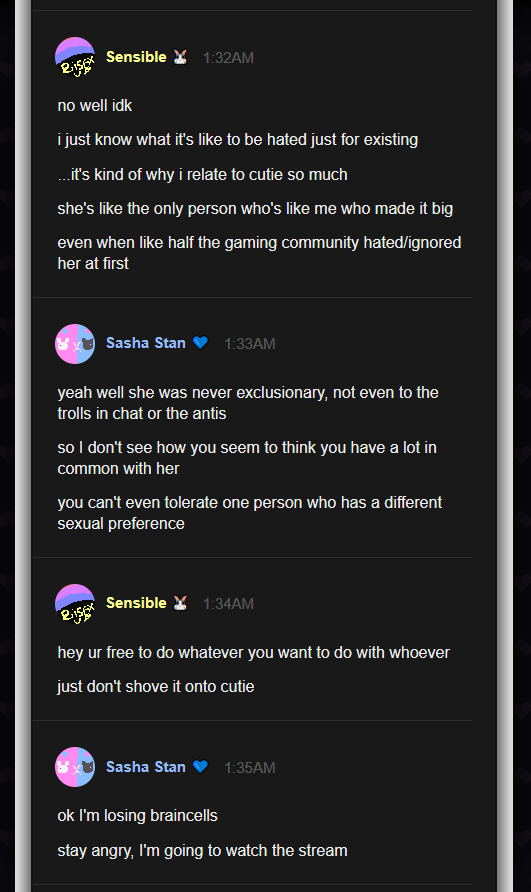Click the blue heart badge beside Sasha Stan at 1:33AM
Screen dimensions: 531x892
click(x=200, y=342)
